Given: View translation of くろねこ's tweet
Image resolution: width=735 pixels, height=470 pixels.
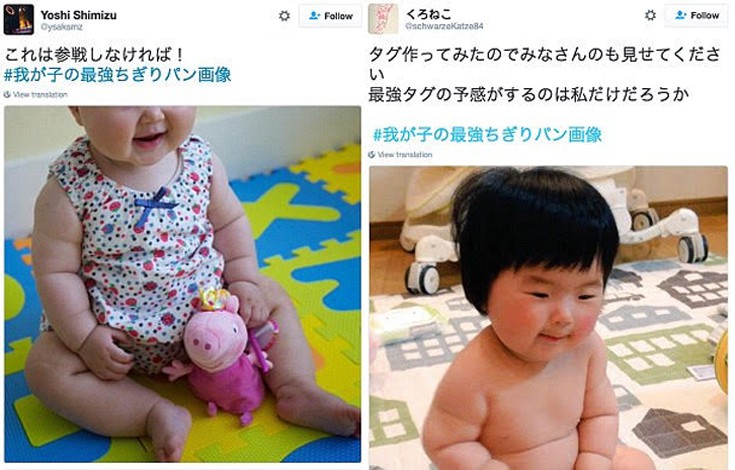Looking at the screenshot, I should [x=405, y=155].
